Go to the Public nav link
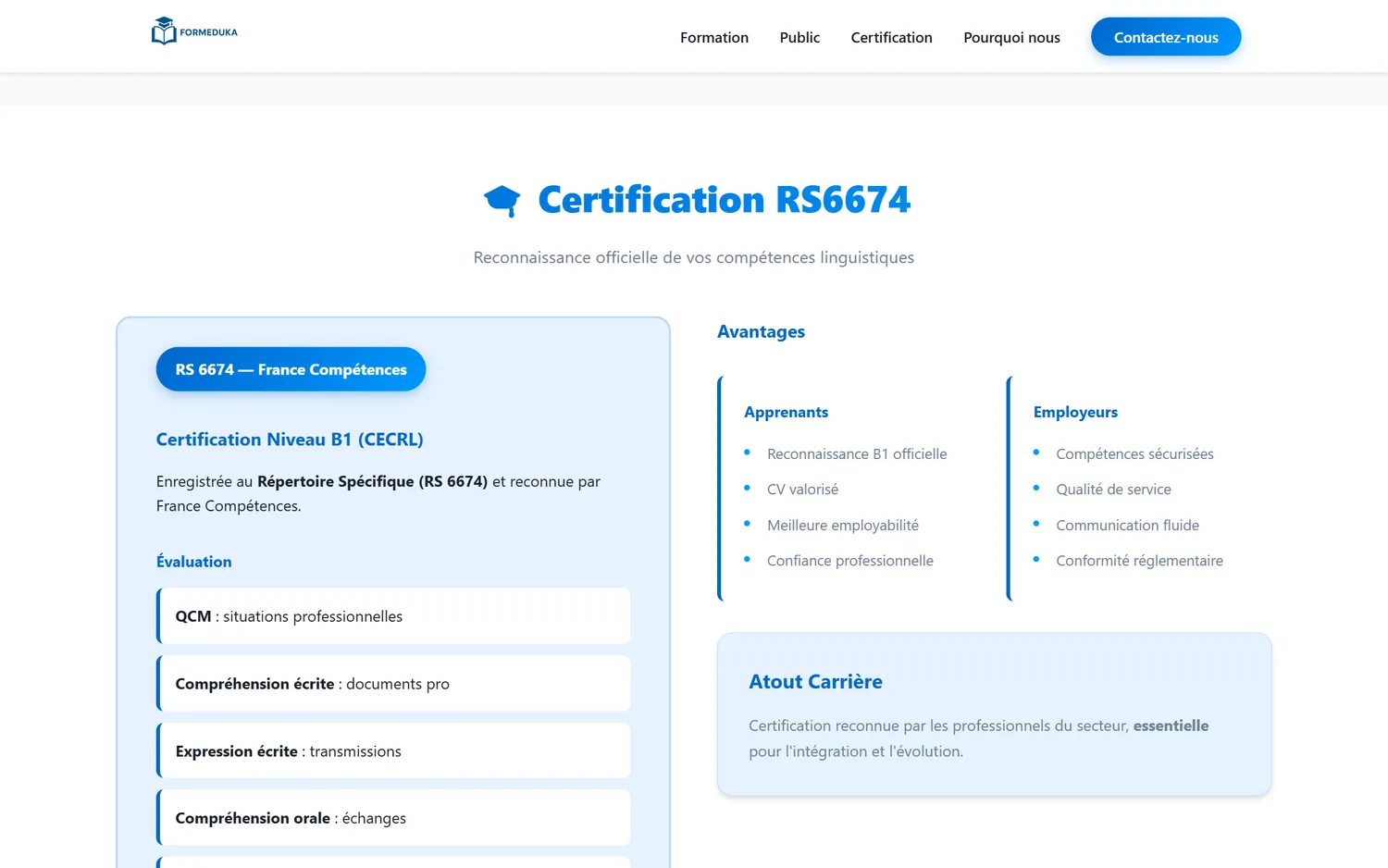The width and height of the screenshot is (1388, 868). tap(799, 37)
